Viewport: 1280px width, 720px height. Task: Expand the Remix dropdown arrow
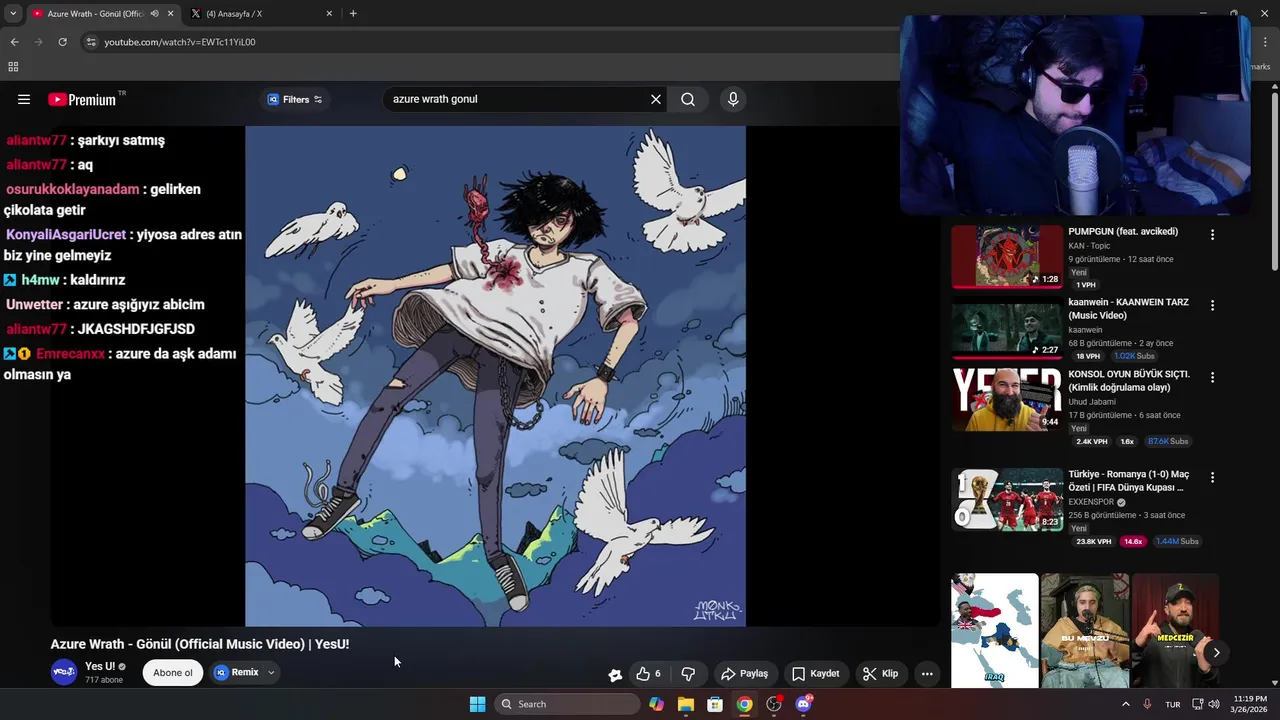pos(271,673)
